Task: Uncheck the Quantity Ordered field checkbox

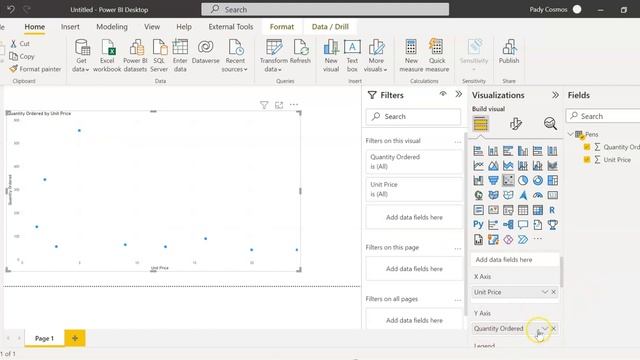Action: click(x=587, y=147)
